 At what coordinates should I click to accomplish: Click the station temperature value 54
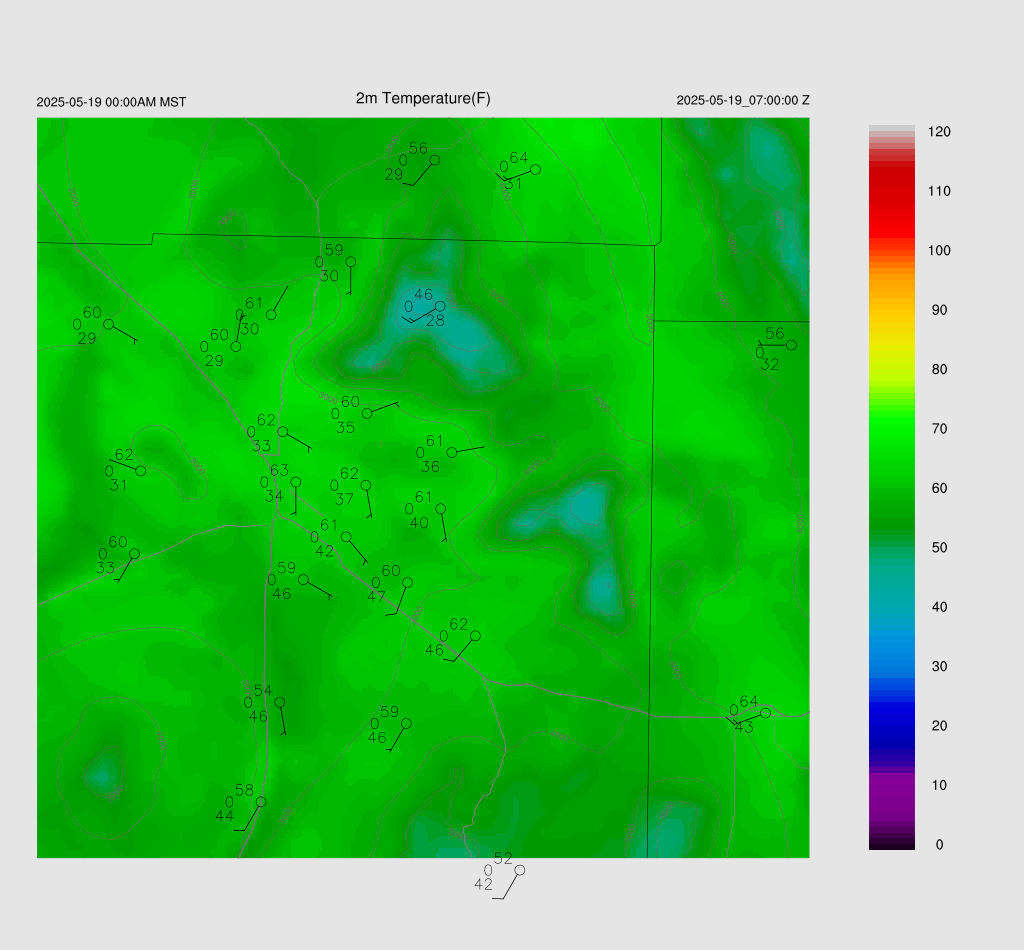[x=263, y=690]
